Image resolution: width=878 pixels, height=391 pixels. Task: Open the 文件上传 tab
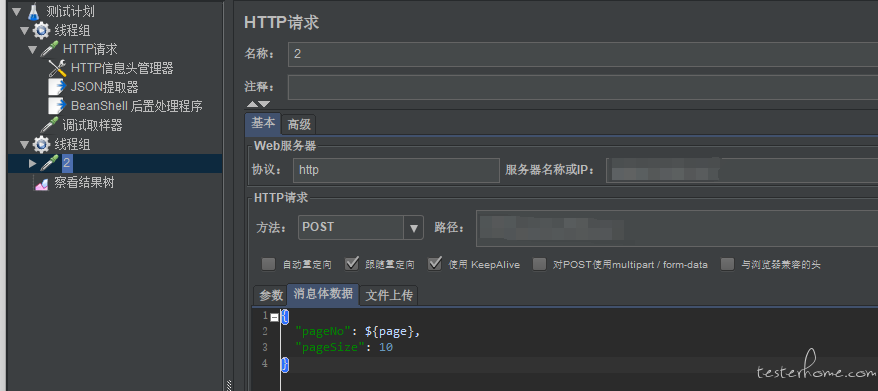(389, 295)
